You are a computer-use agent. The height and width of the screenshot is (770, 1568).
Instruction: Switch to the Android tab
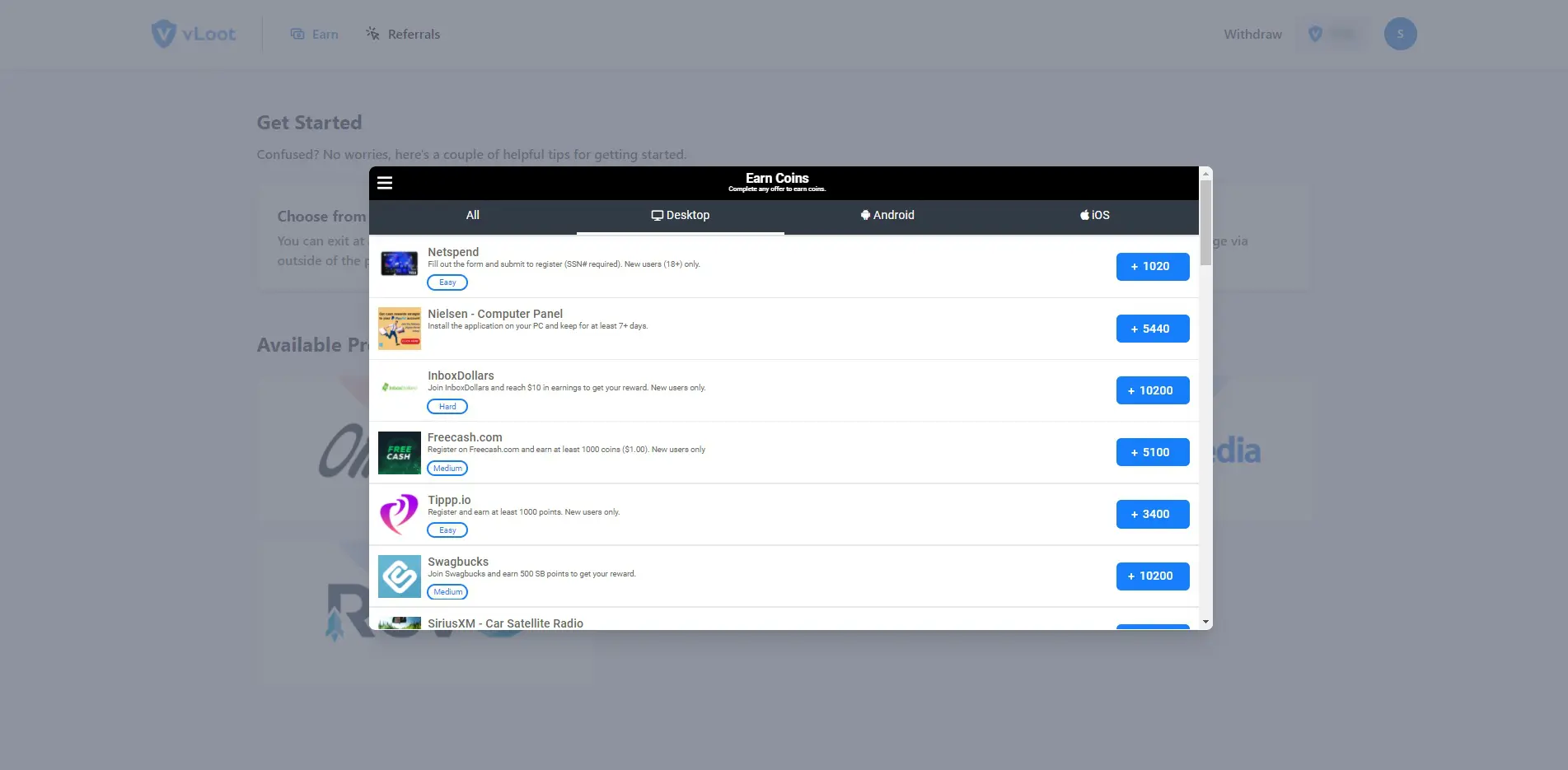(x=887, y=216)
